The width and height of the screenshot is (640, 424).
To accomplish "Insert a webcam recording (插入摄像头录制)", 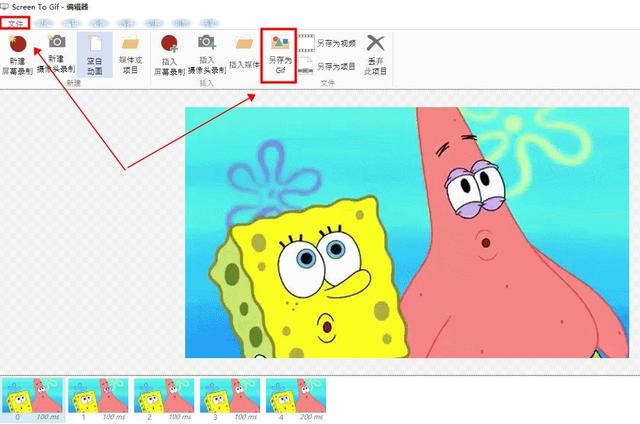I will 207,55.
